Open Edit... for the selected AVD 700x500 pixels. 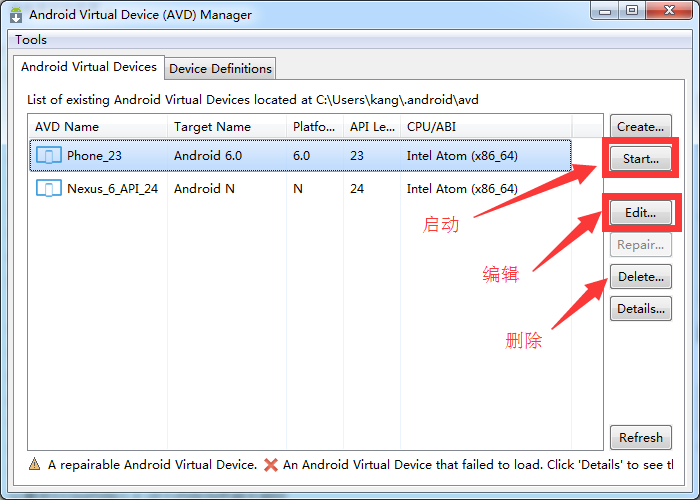tap(641, 213)
